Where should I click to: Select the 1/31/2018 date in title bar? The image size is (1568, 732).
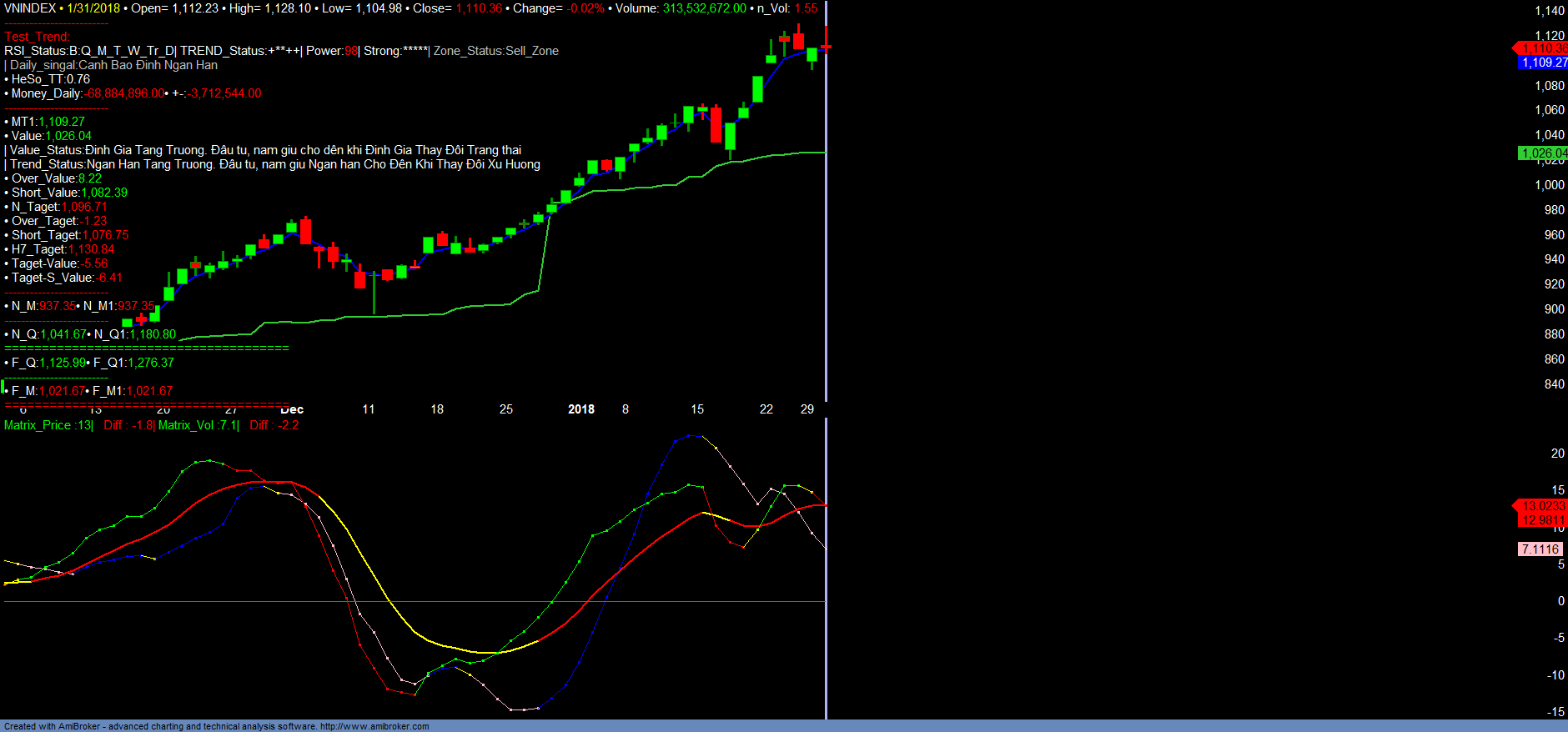pos(93,8)
